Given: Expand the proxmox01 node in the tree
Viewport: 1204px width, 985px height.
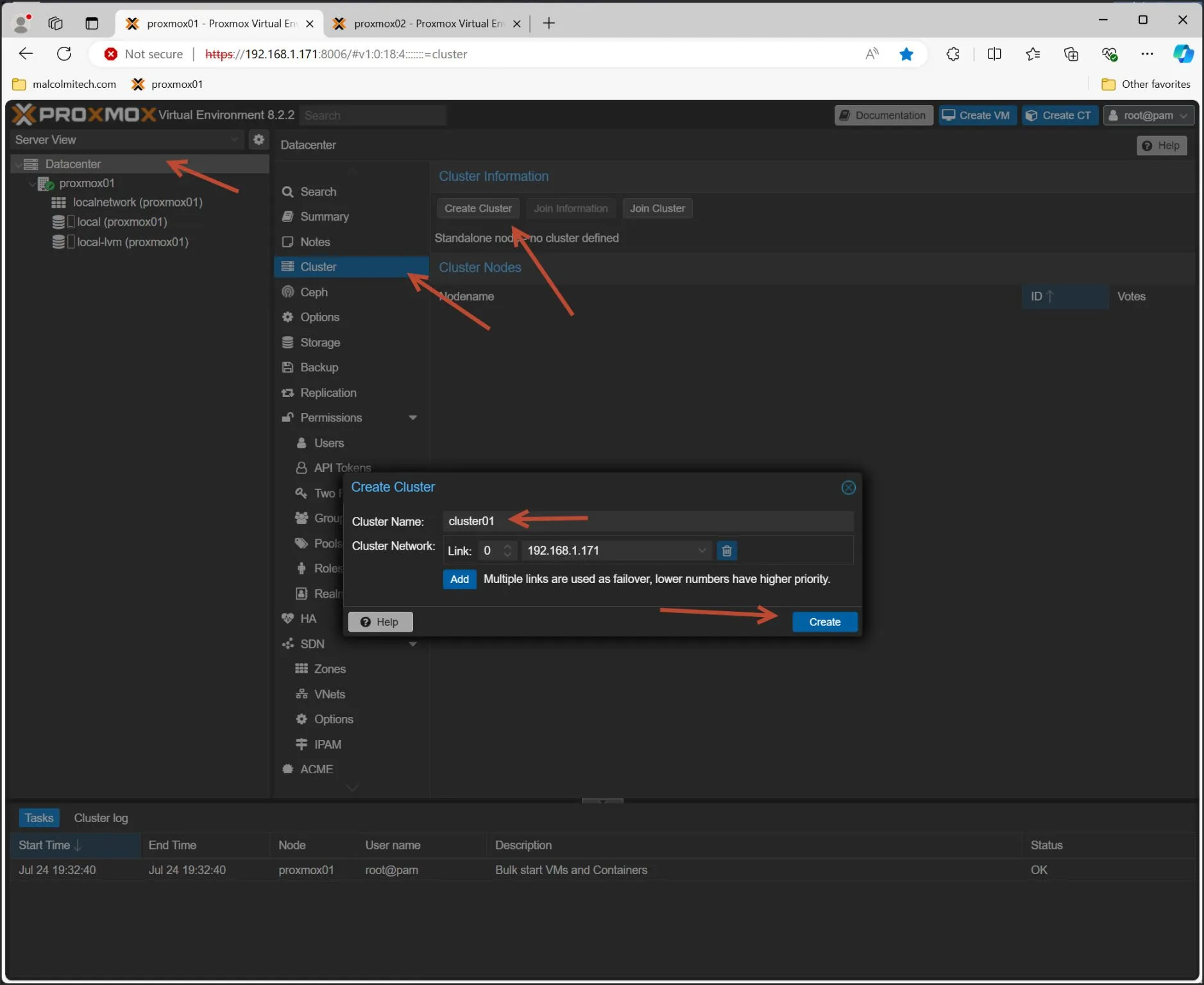Looking at the screenshot, I should (x=31, y=183).
